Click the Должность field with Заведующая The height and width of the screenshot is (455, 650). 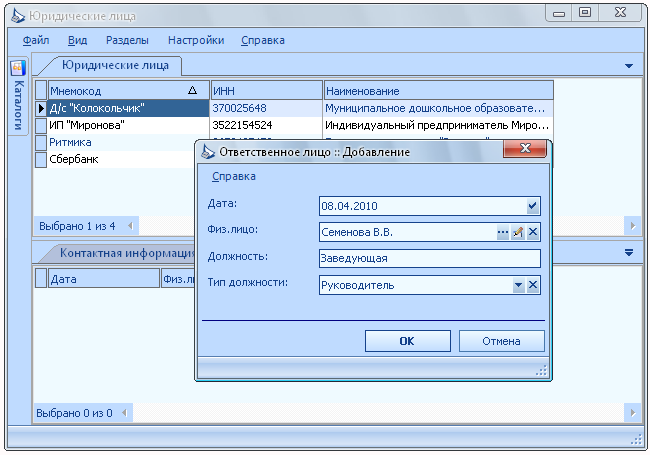(x=430, y=259)
